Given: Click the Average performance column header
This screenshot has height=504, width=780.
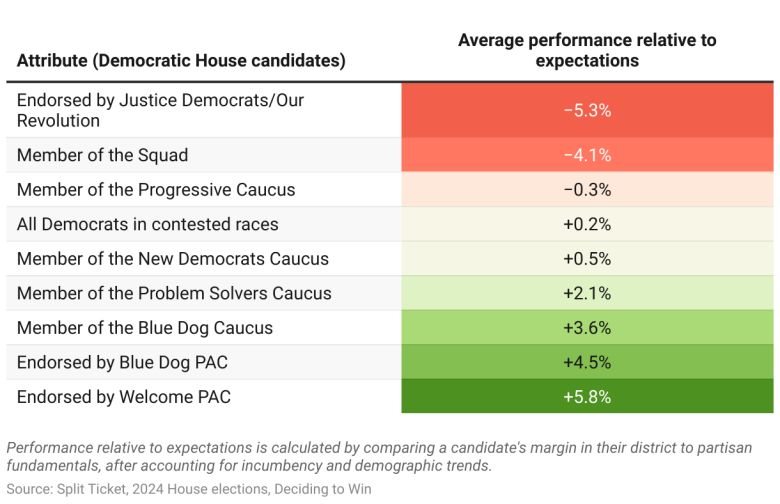Looking at the screenshot, I should point(587,50).
